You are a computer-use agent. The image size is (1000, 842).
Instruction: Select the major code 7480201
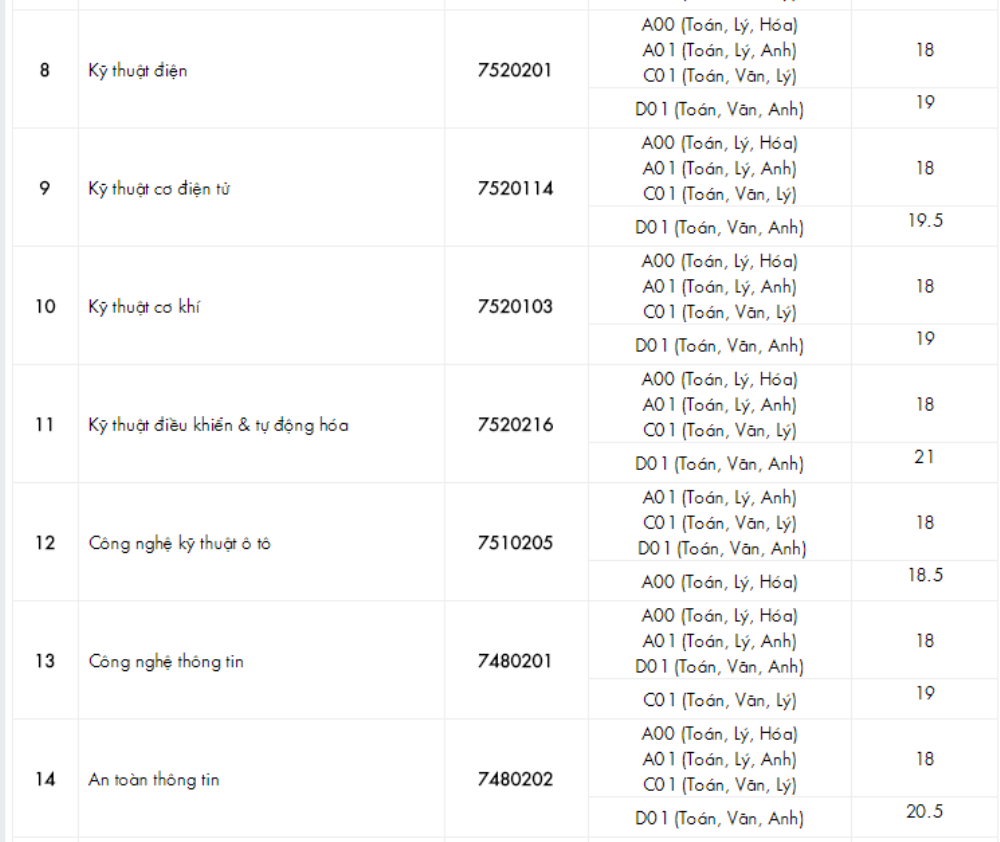(x=515, y=662)
